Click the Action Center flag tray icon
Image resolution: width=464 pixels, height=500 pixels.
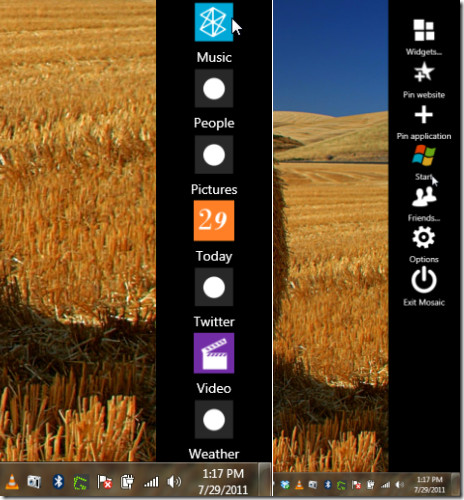coord(104,482)
